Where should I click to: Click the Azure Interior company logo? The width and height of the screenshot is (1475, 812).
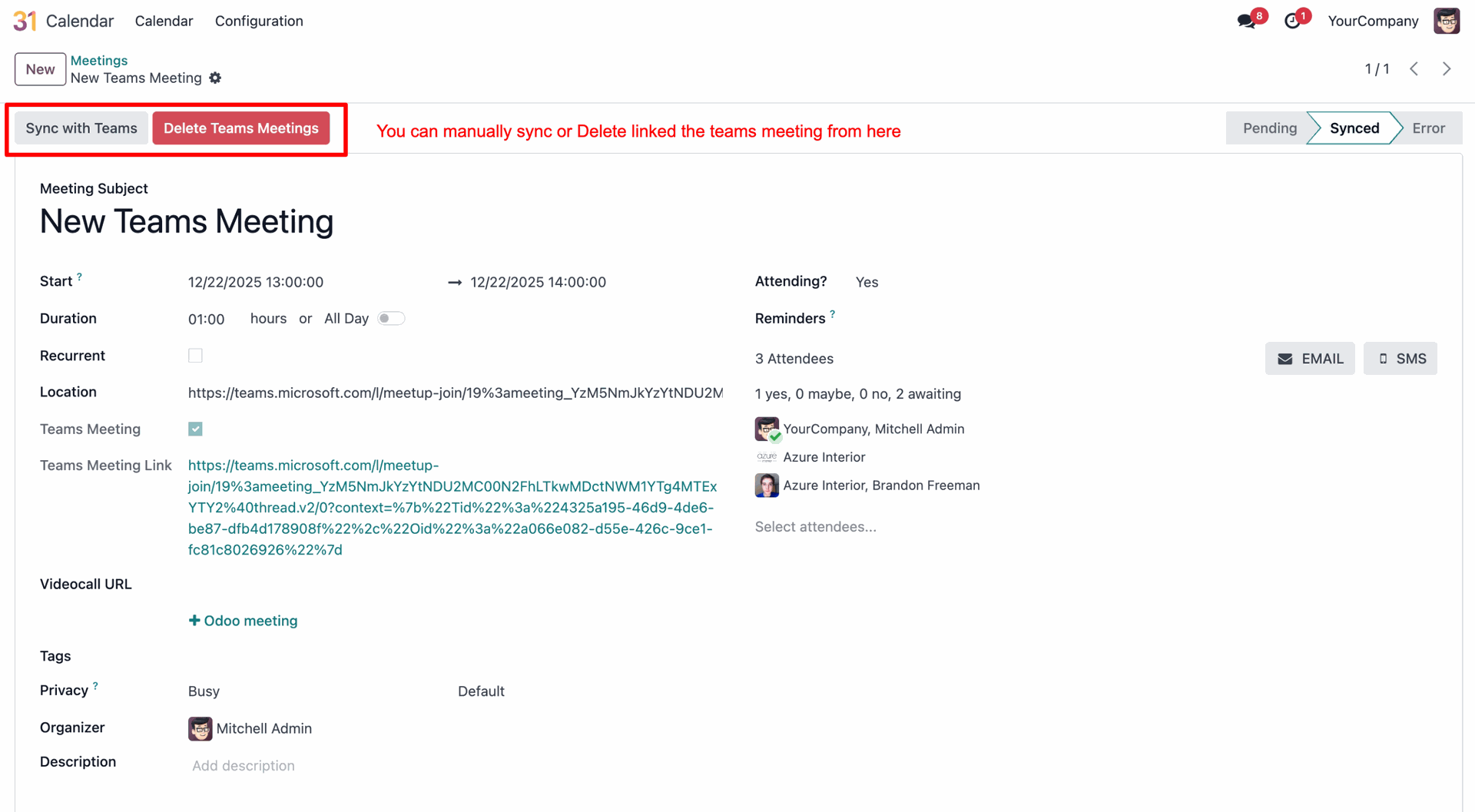(x=767, y=457)
